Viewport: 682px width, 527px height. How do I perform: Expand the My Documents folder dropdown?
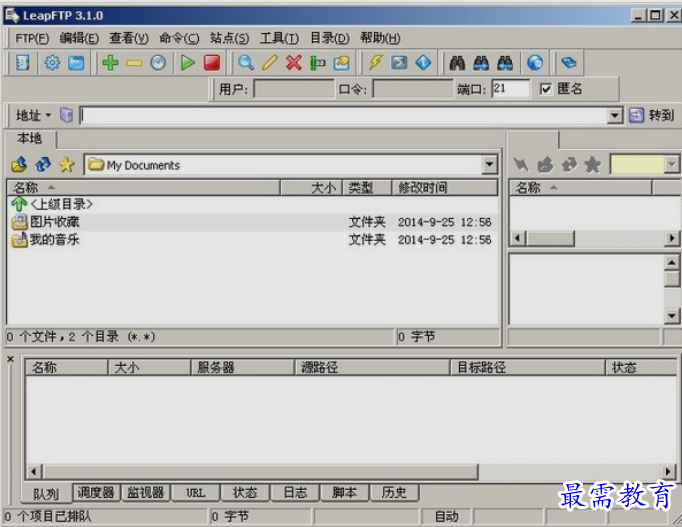click(x=490, y=164)
